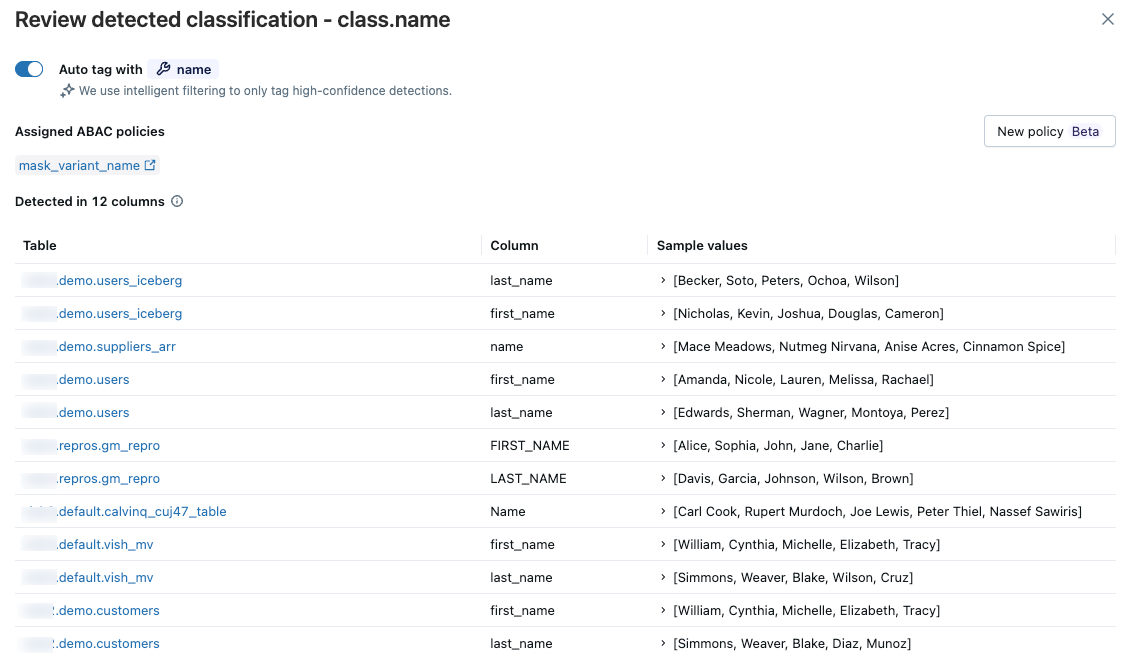Disable the Auto tag with name toggle

[x=28, y=69]
